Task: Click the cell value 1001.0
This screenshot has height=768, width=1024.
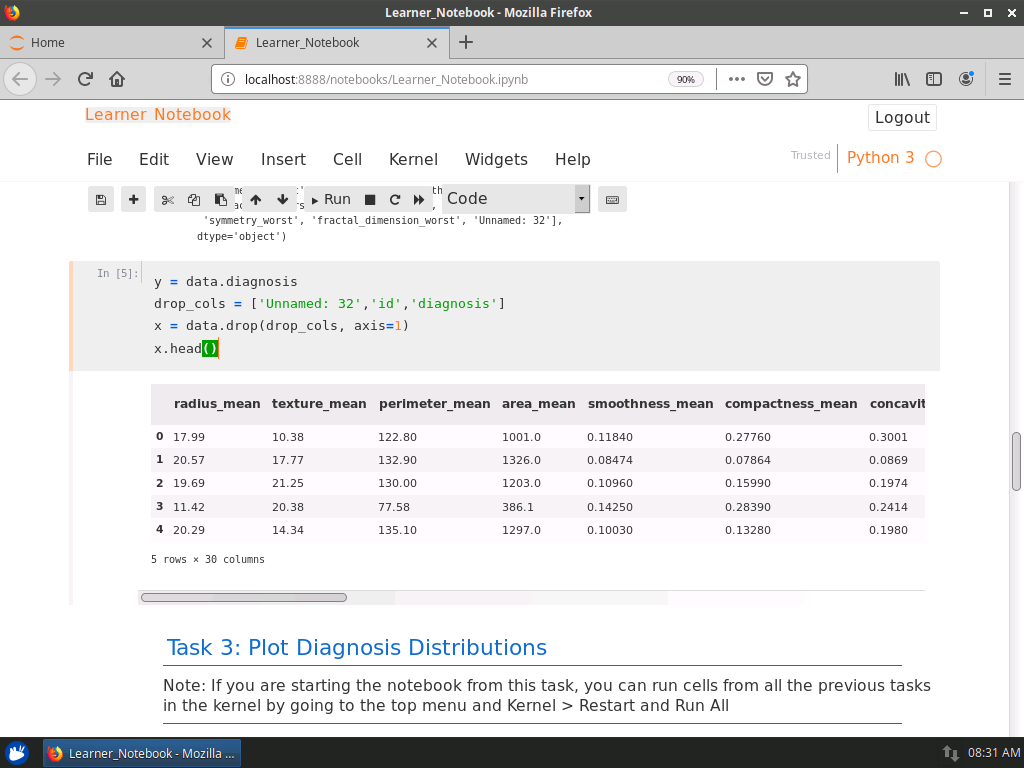Action: [521, 437]
